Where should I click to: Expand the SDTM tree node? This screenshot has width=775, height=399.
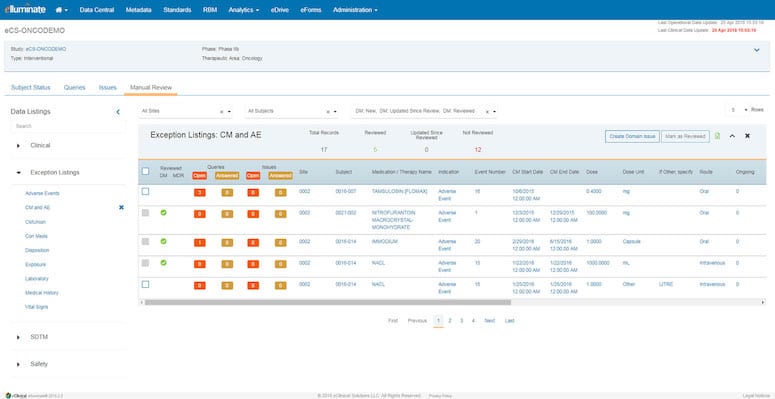(18, 337)
